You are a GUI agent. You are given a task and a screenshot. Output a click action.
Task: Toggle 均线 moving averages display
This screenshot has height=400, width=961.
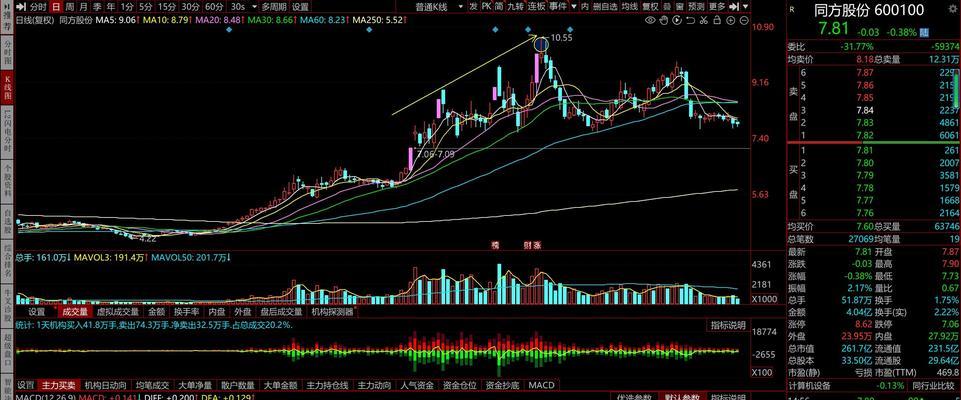(x=629, y=7)
